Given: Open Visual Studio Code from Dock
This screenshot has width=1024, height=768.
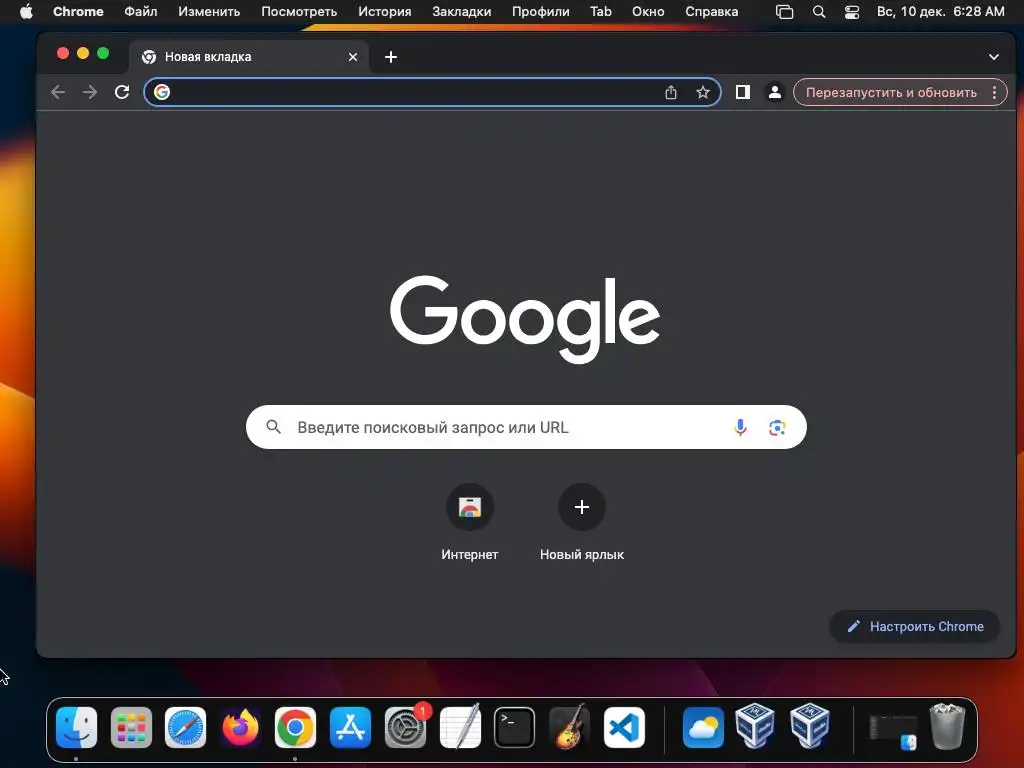Looking at the screenshot, I should pos(624,727).
